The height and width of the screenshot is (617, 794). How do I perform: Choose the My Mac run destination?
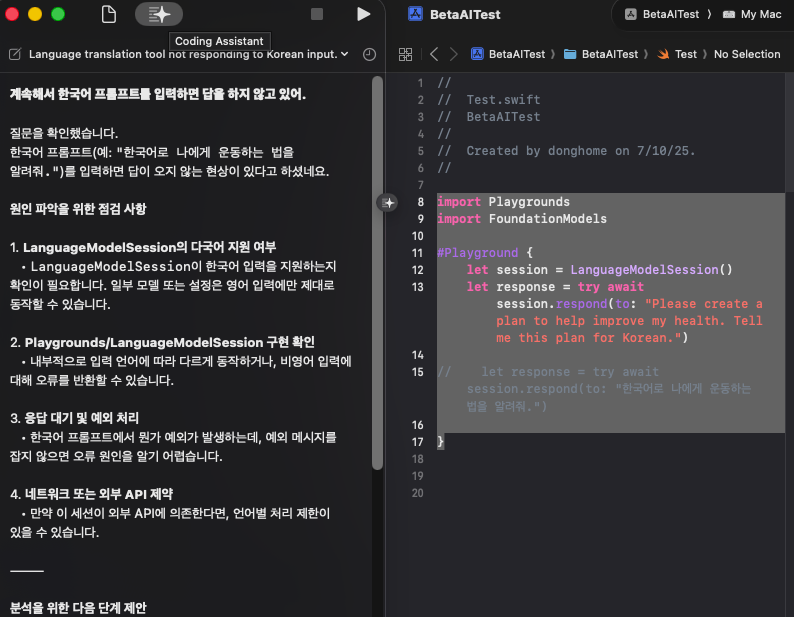(x=752, y=14)
